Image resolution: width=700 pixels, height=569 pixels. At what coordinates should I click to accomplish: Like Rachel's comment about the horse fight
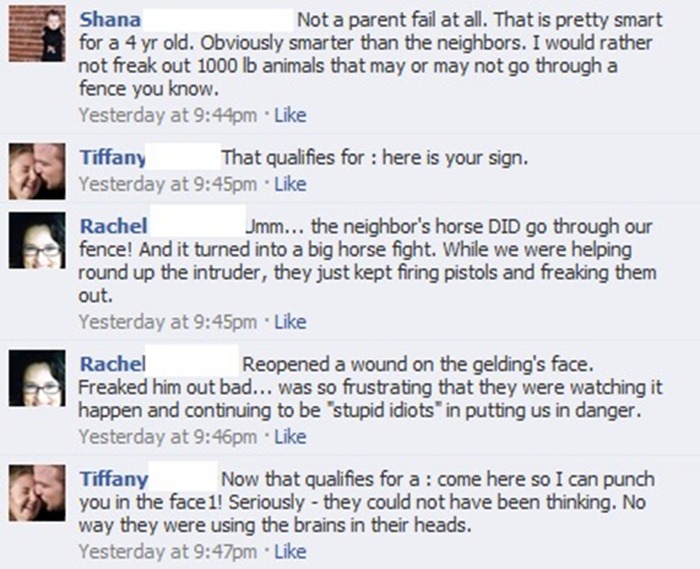[x=289, y=321]
